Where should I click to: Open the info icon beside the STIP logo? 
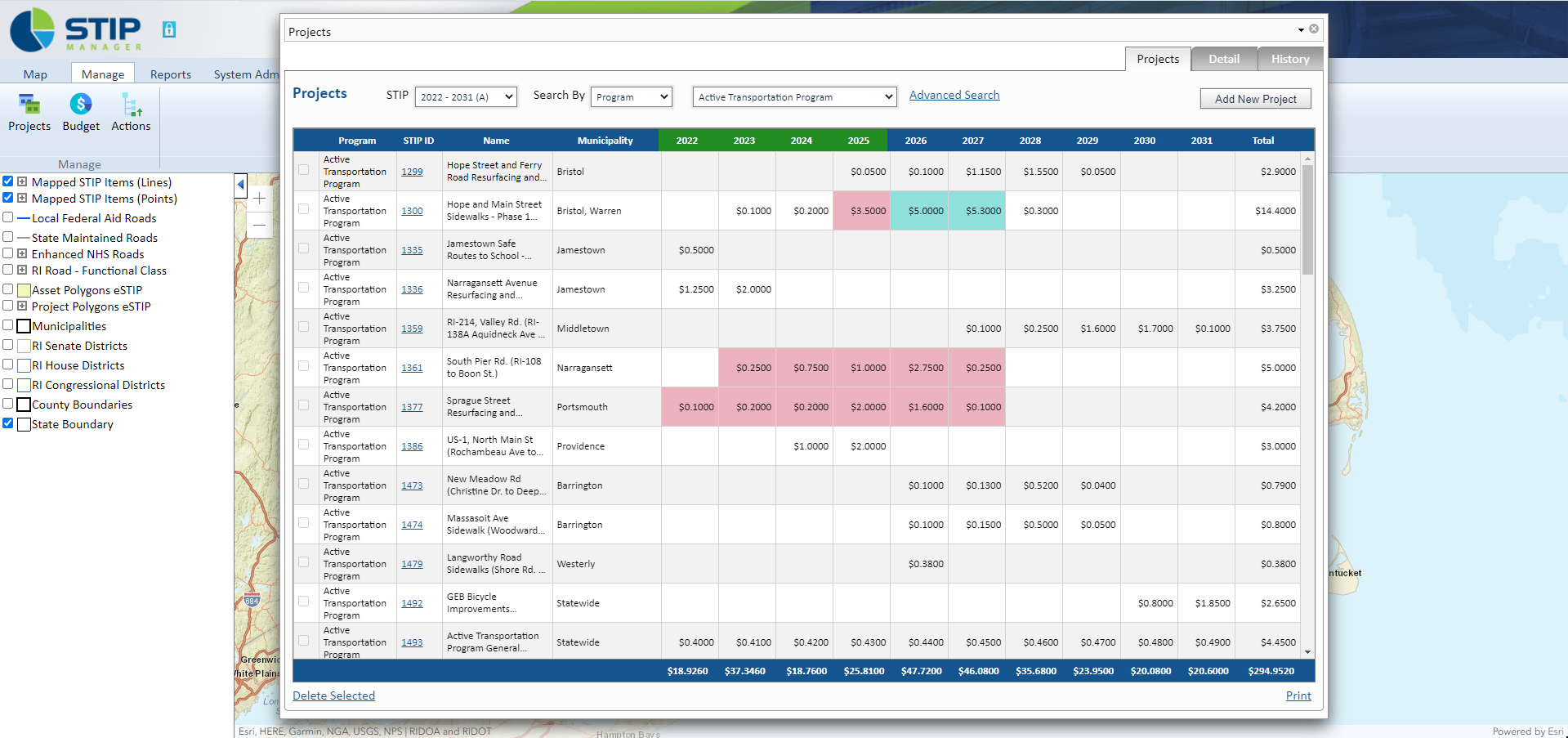click(x=169, y=28)
